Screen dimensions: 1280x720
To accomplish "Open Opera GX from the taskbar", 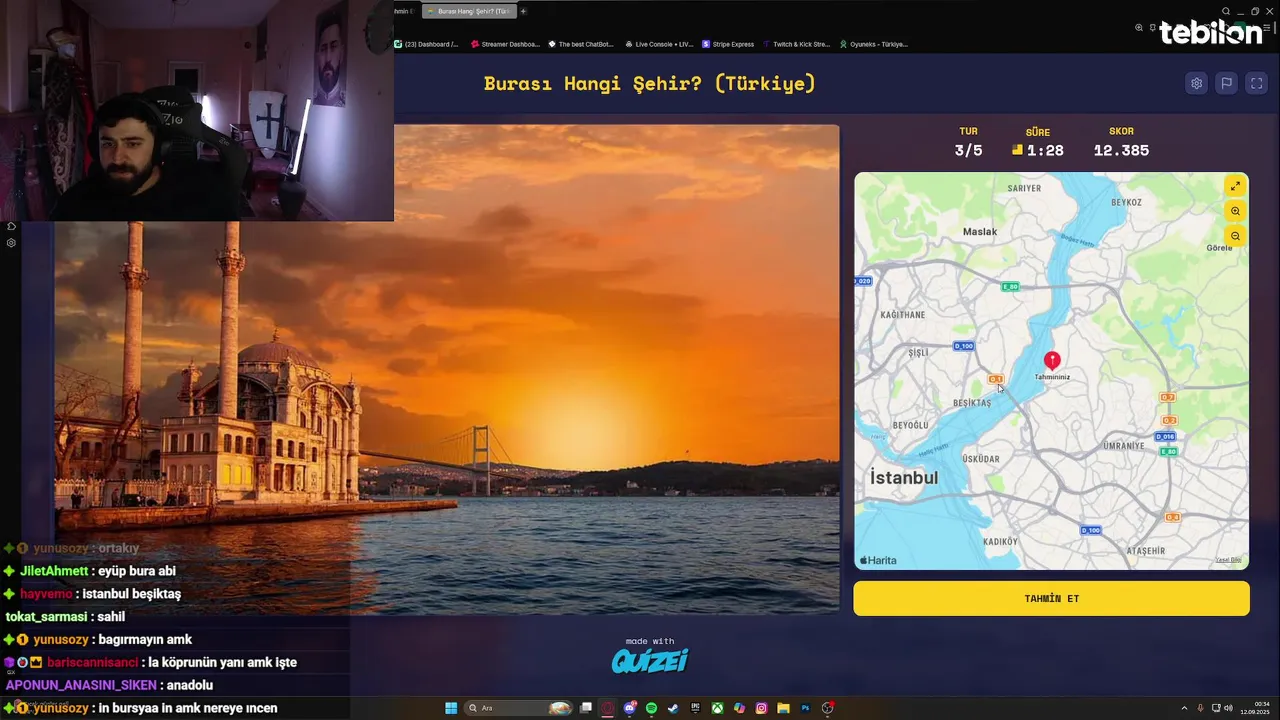I will pos(607,708).
